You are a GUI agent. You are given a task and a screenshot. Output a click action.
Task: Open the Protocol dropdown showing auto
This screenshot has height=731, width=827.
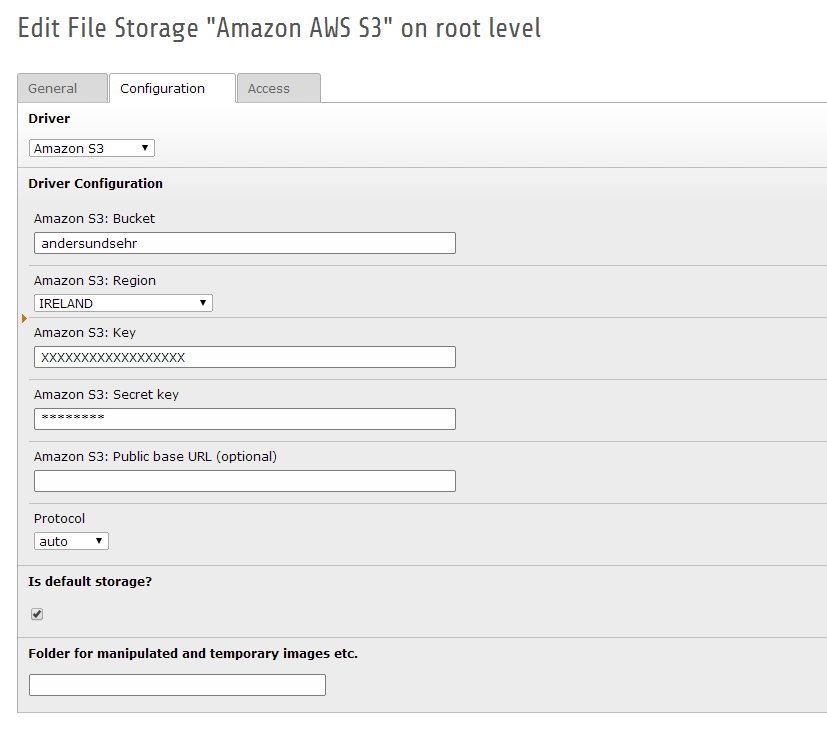(x=70, y=540)
